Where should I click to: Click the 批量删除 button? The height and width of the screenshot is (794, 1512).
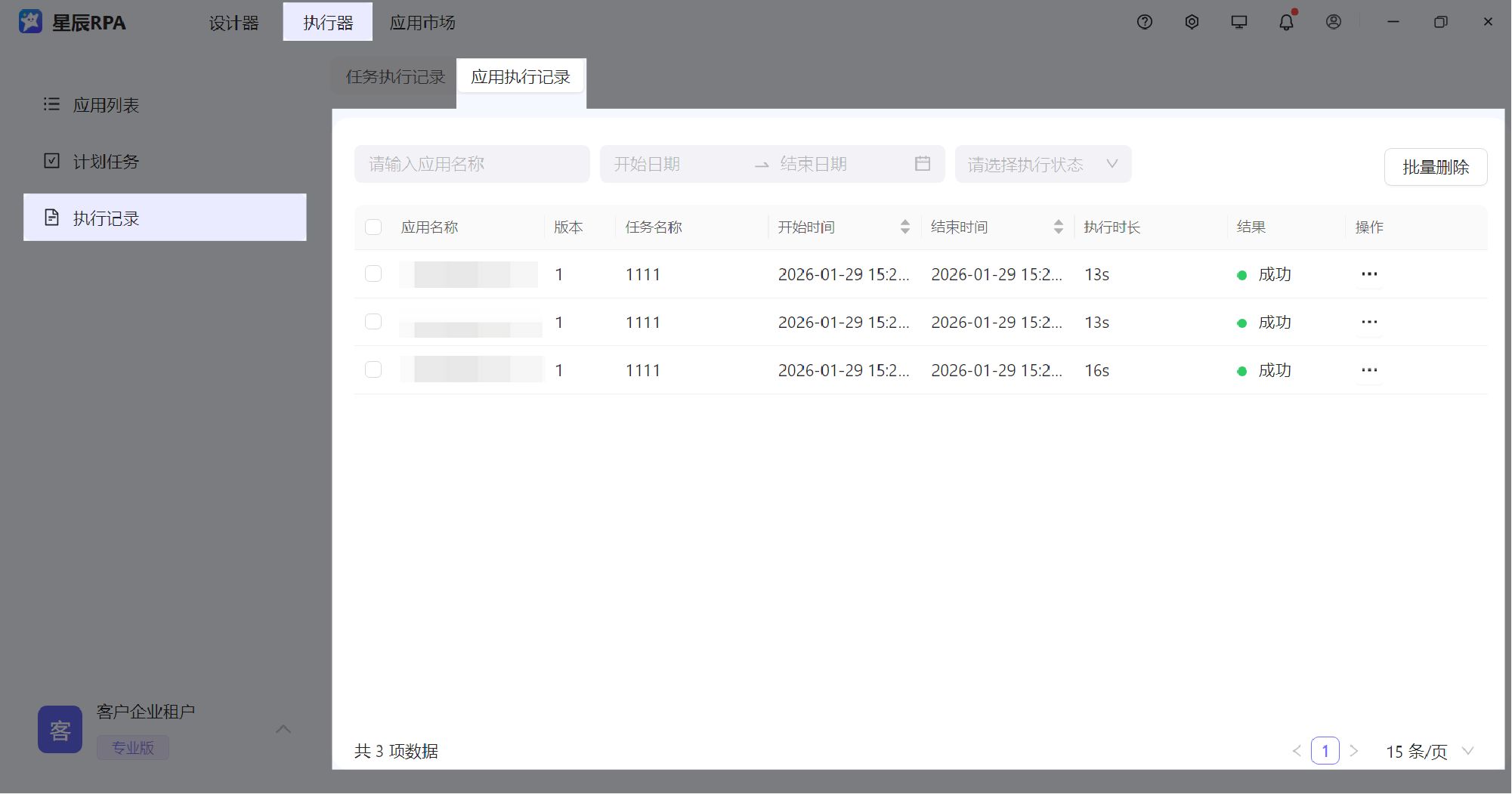tap(1435, 167)
